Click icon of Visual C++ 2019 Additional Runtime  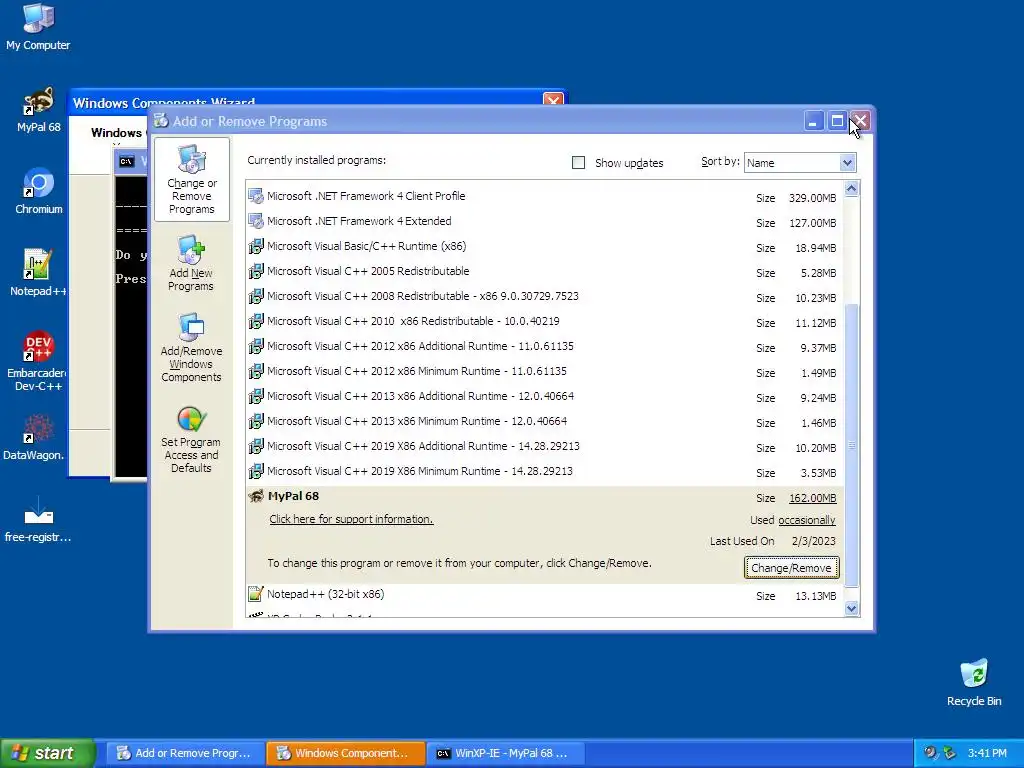pos(256,447)
